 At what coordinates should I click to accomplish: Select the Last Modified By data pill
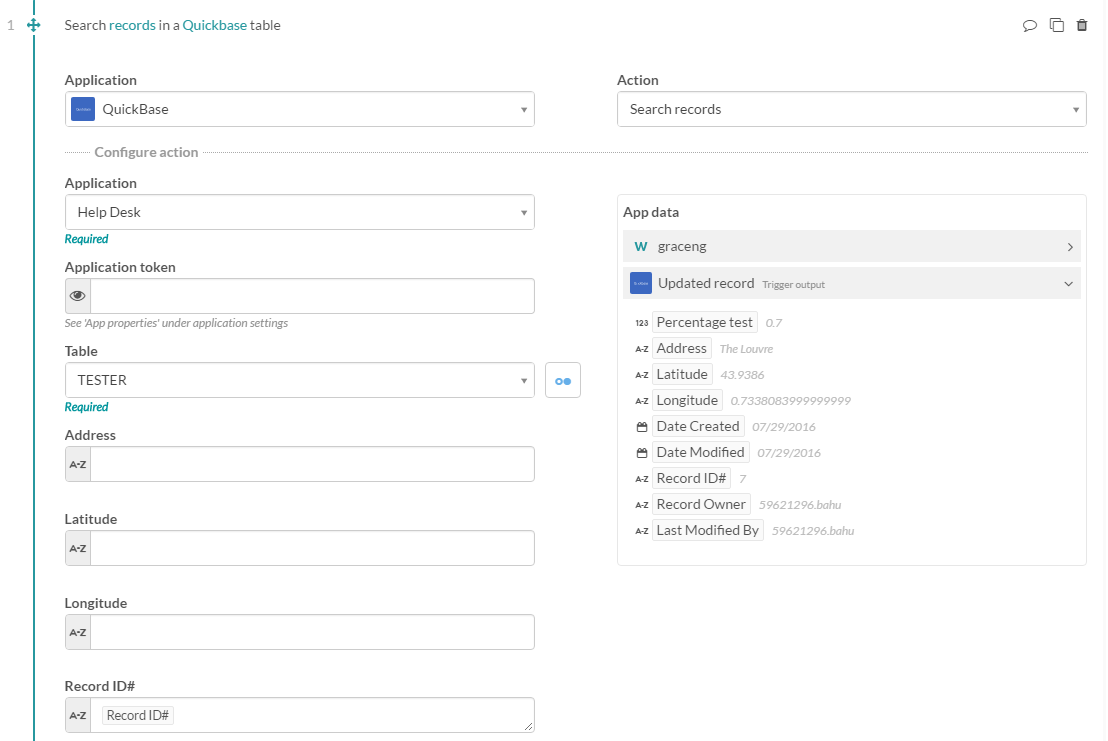tap(707, 530)
